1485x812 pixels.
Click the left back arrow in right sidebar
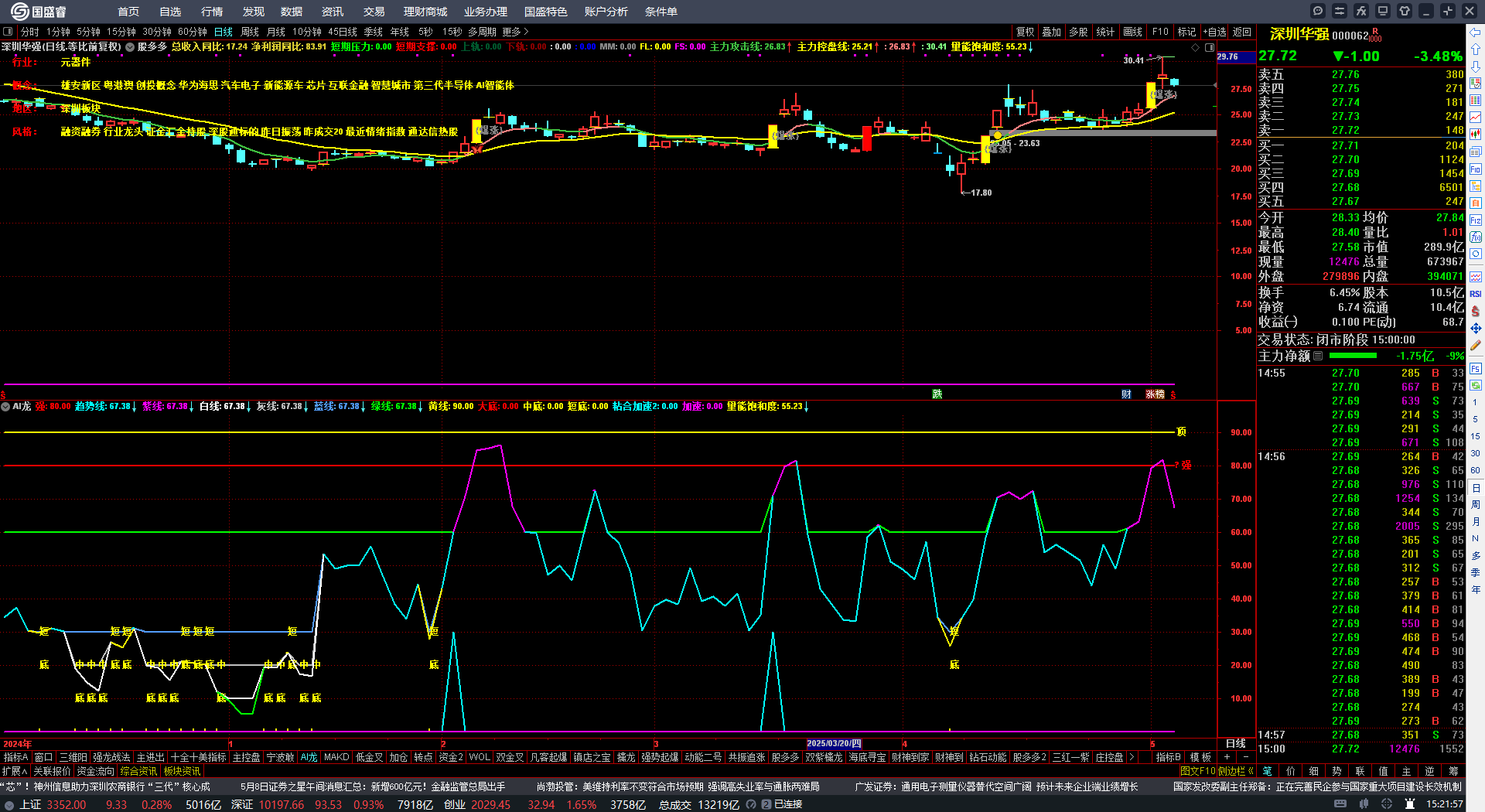[1476, 32]
